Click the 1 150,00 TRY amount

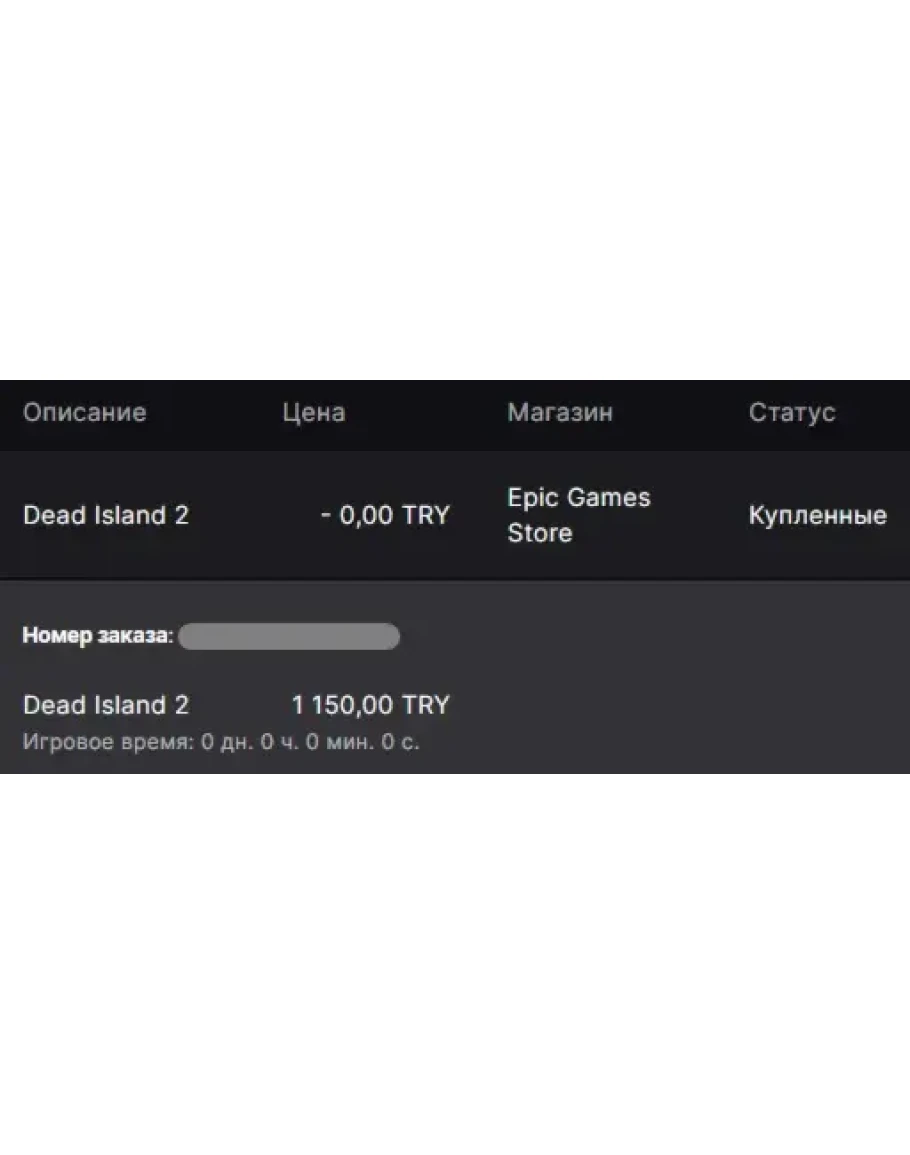(x=370, y=705)
